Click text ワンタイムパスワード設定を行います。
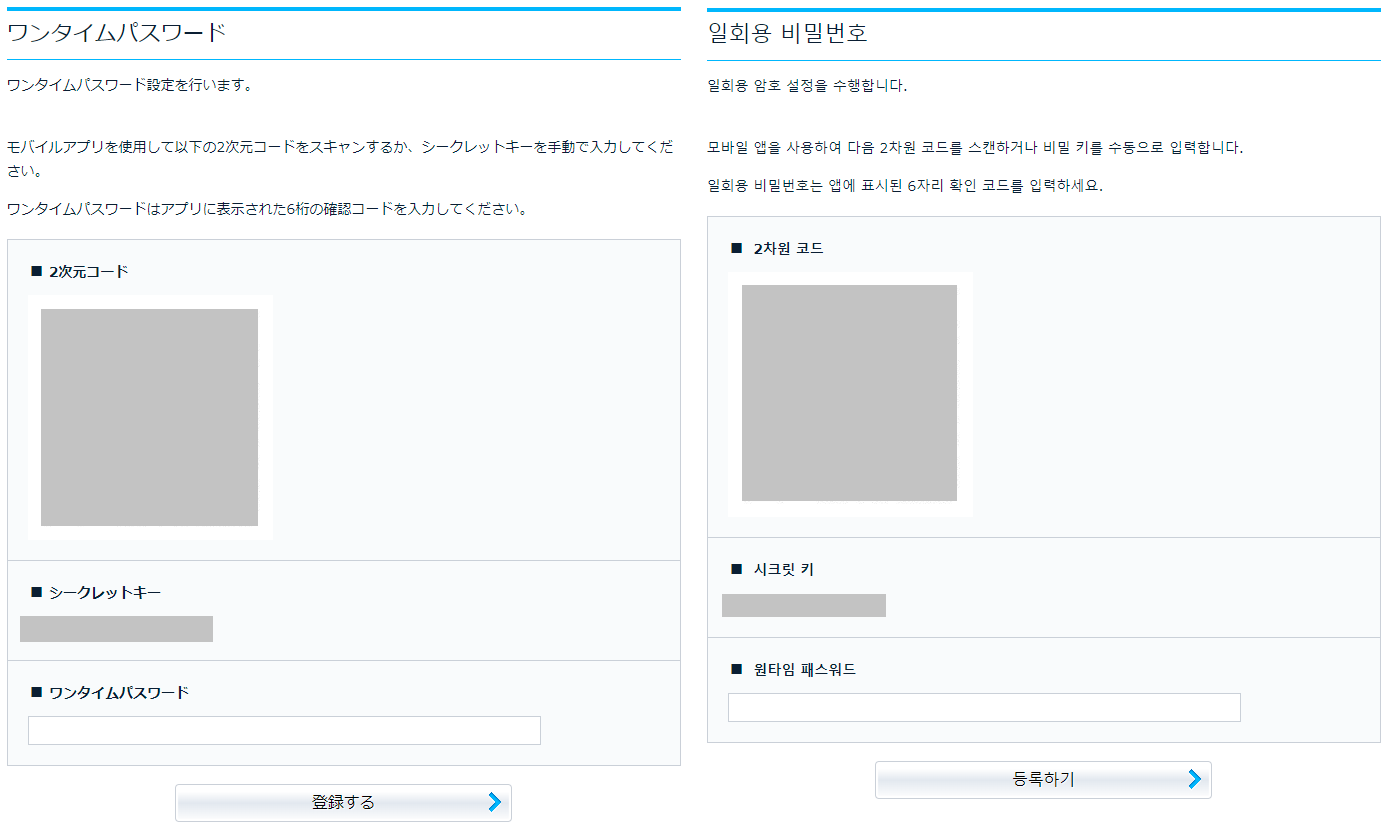The height and width of the screenshot is (833, 1387). click(130, 85)
